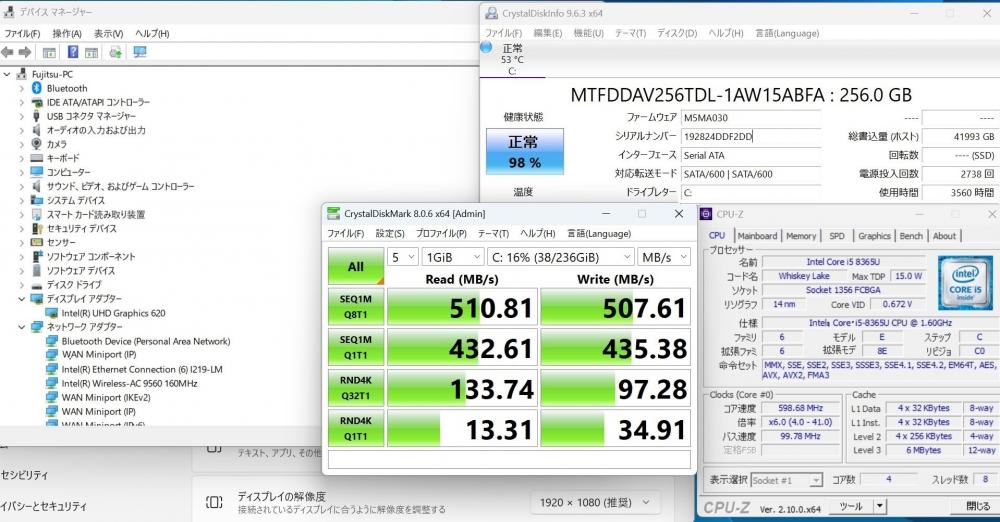Image resolution: width=1000 pixels, height=522 pixels.
Task: Click the 41993 GB total host writes value
Action: pyautogui.click(x=959, y=136)
